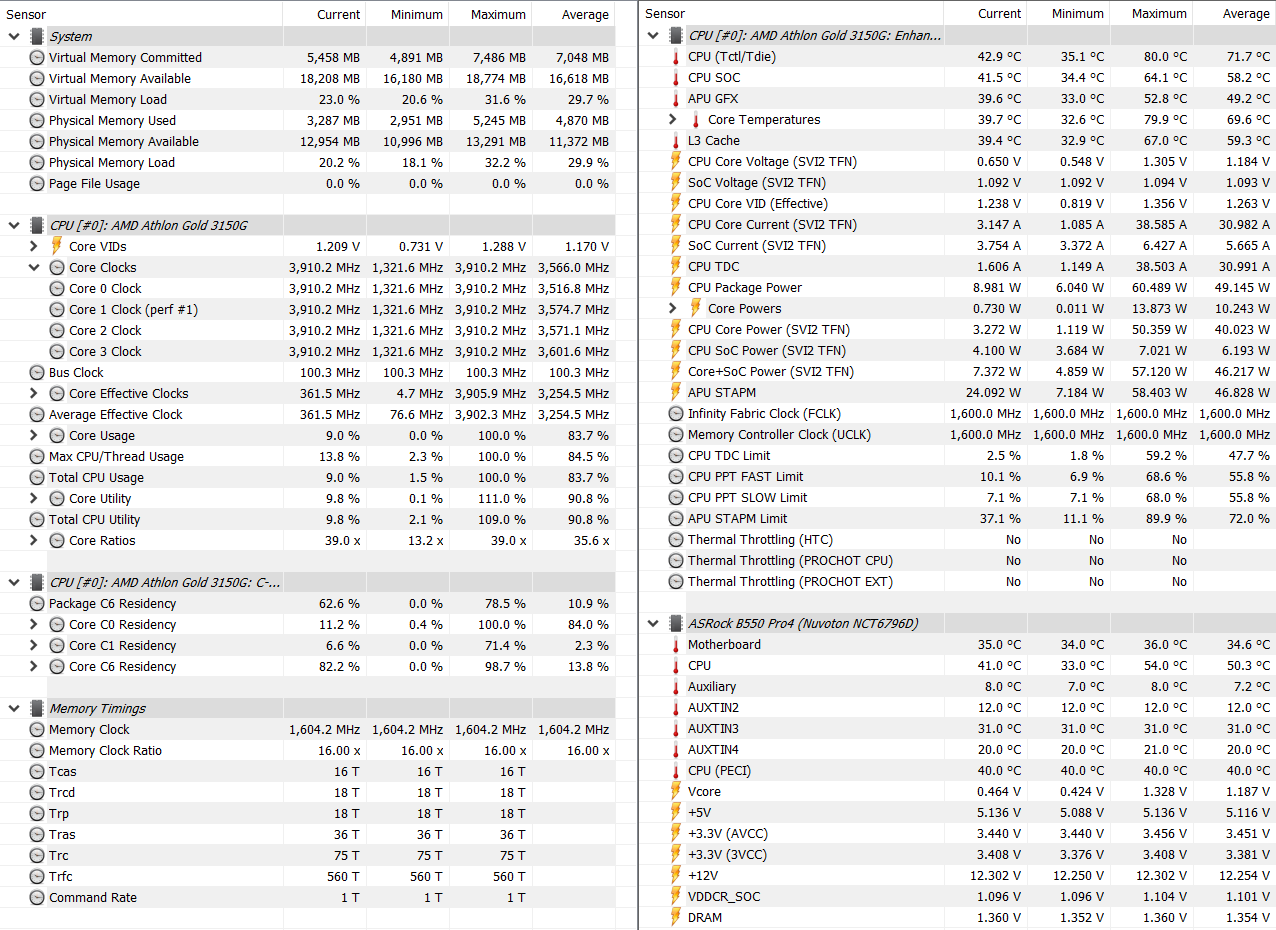The height and width of the screenshot is (930, 1276).
Task: Expand Core Effective Clocks
Action: pyautogui.click(x=34, y=394)
